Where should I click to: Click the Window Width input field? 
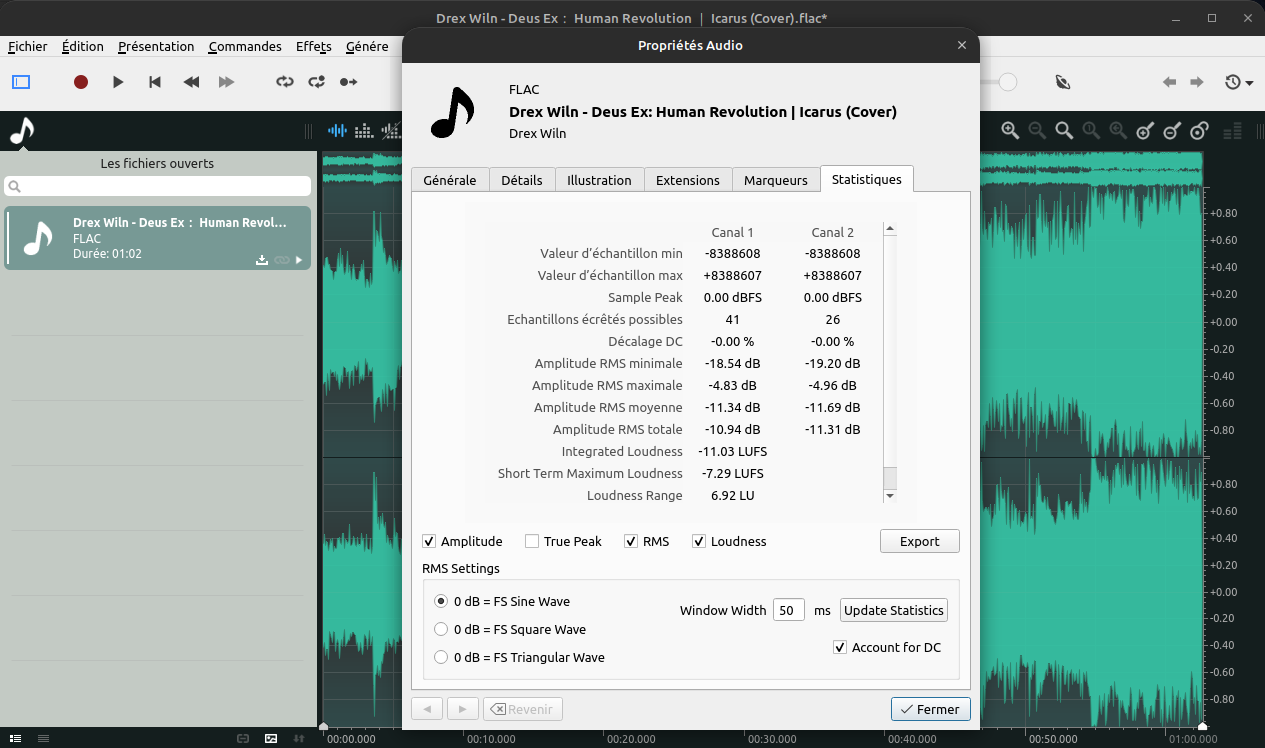788,610
